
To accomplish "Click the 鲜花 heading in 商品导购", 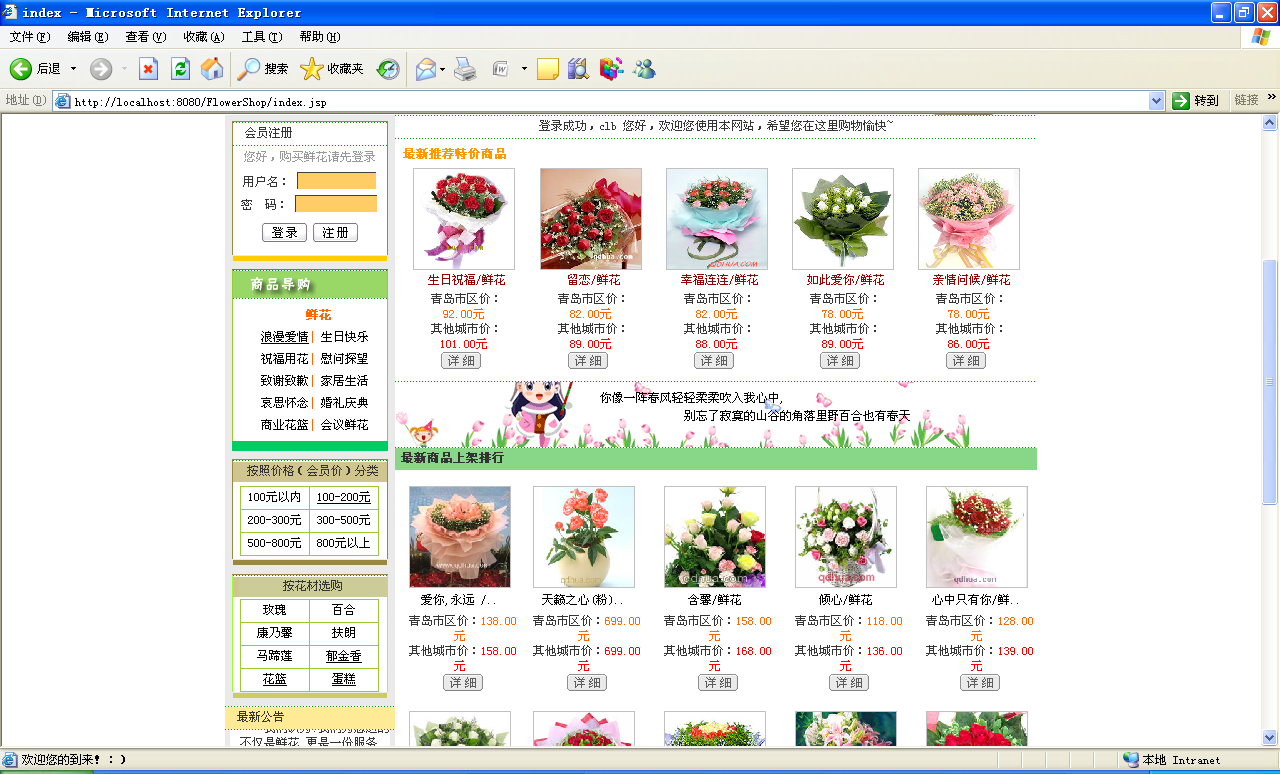I will coord(318,315).
